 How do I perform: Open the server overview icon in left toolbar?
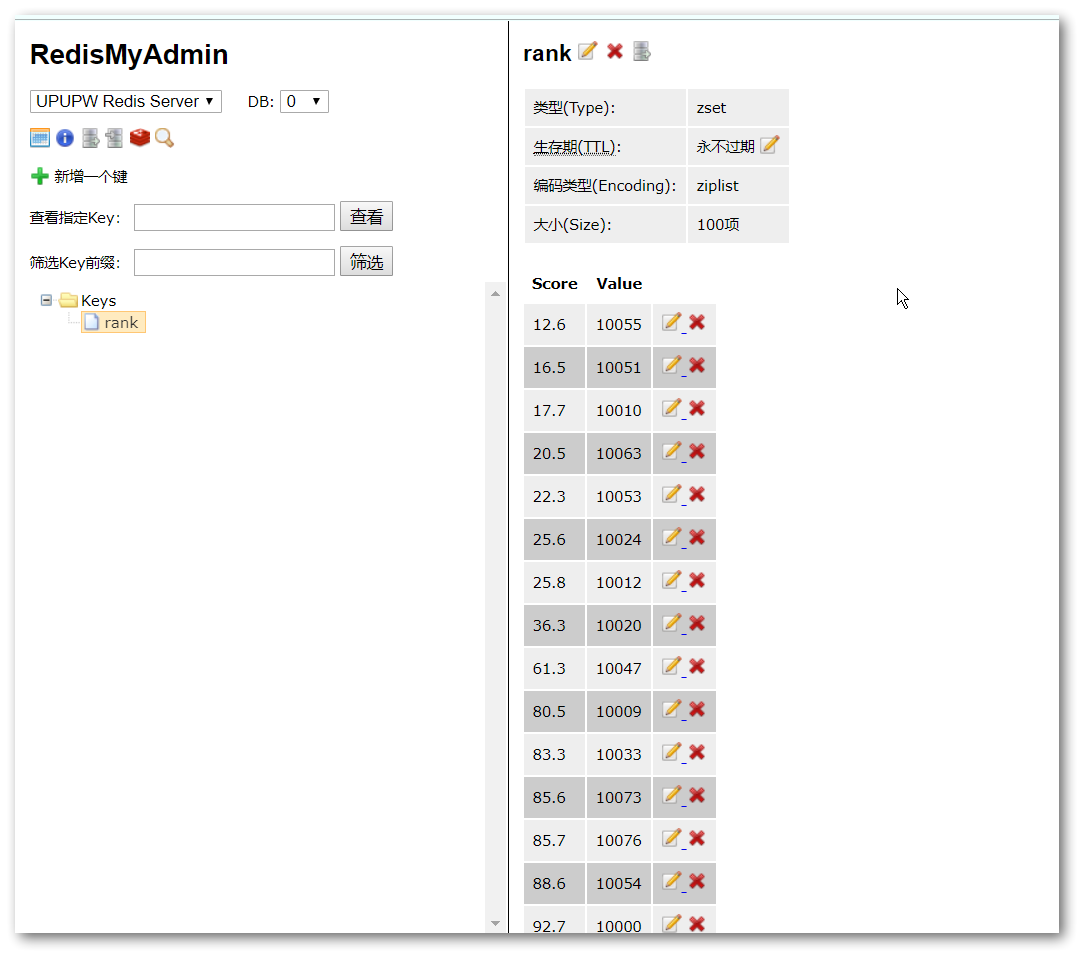[40, 138]
